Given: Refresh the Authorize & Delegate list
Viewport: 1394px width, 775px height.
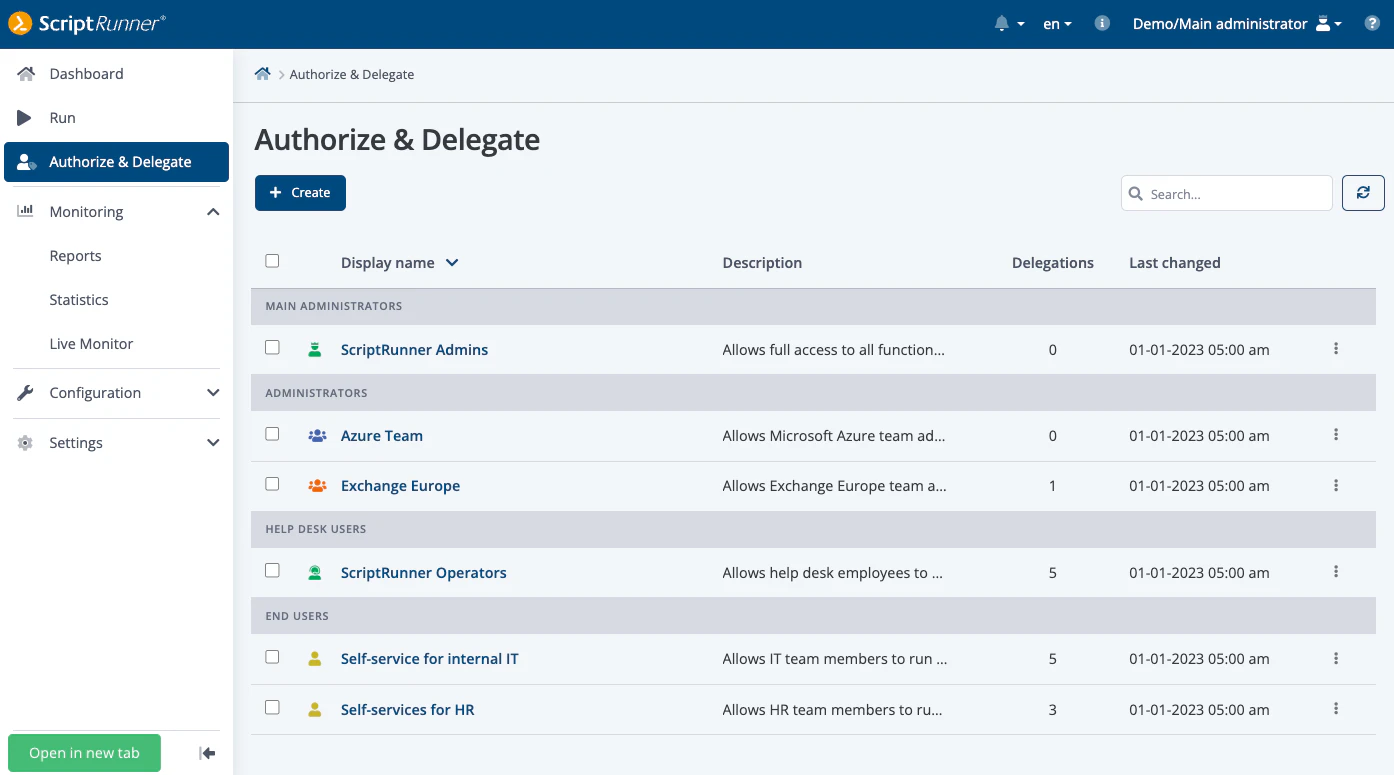Looking at the screenshot, I should [1363, 192].
